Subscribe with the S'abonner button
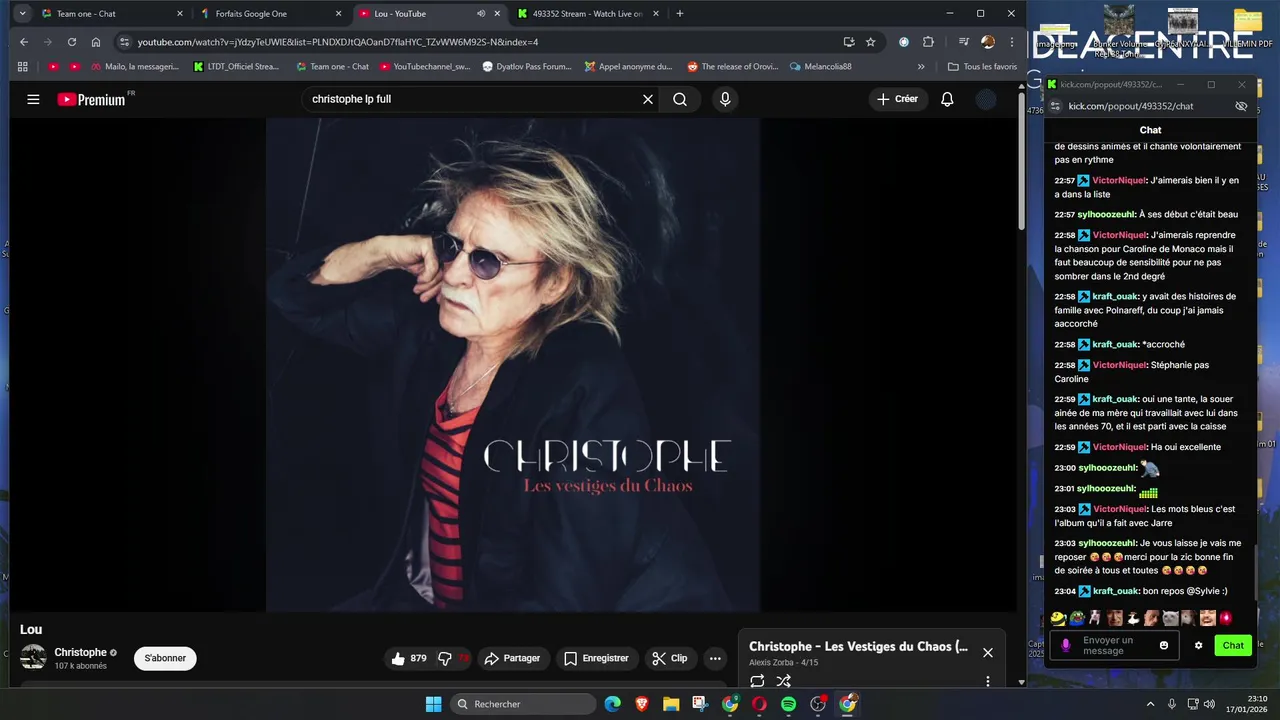 tap(165, 658)
